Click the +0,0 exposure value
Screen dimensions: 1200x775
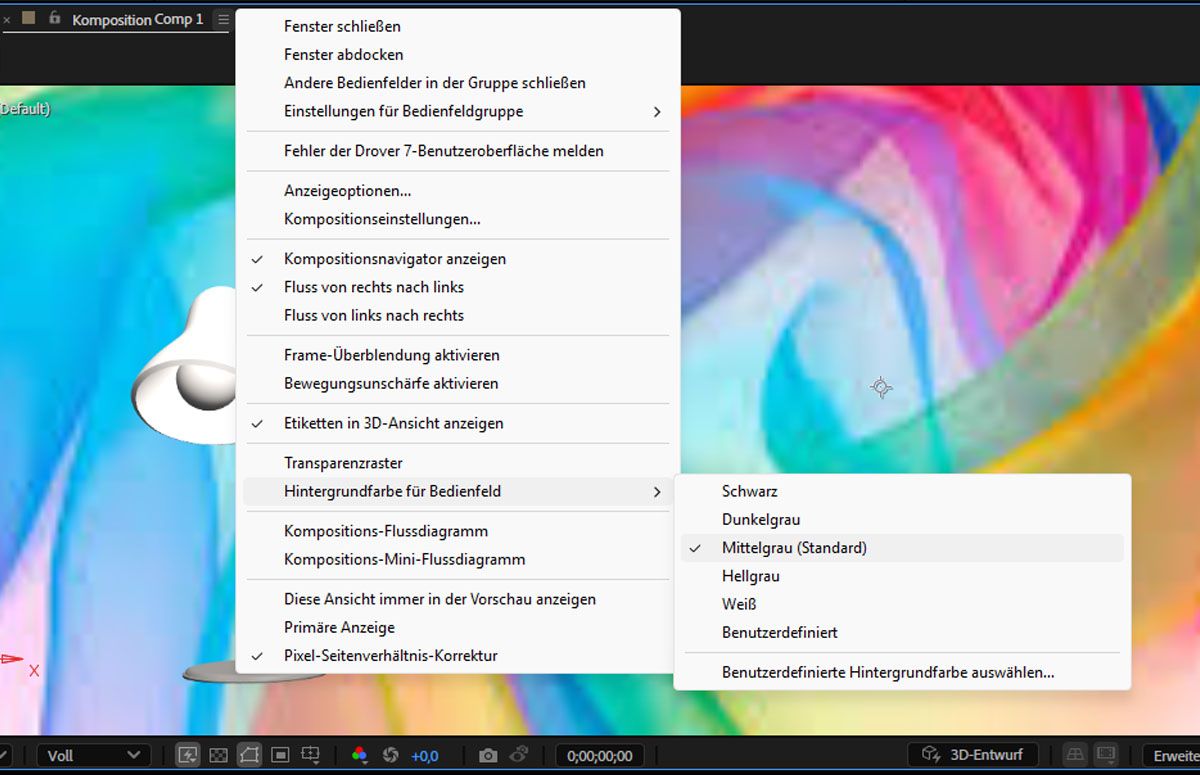pos(425,756)
